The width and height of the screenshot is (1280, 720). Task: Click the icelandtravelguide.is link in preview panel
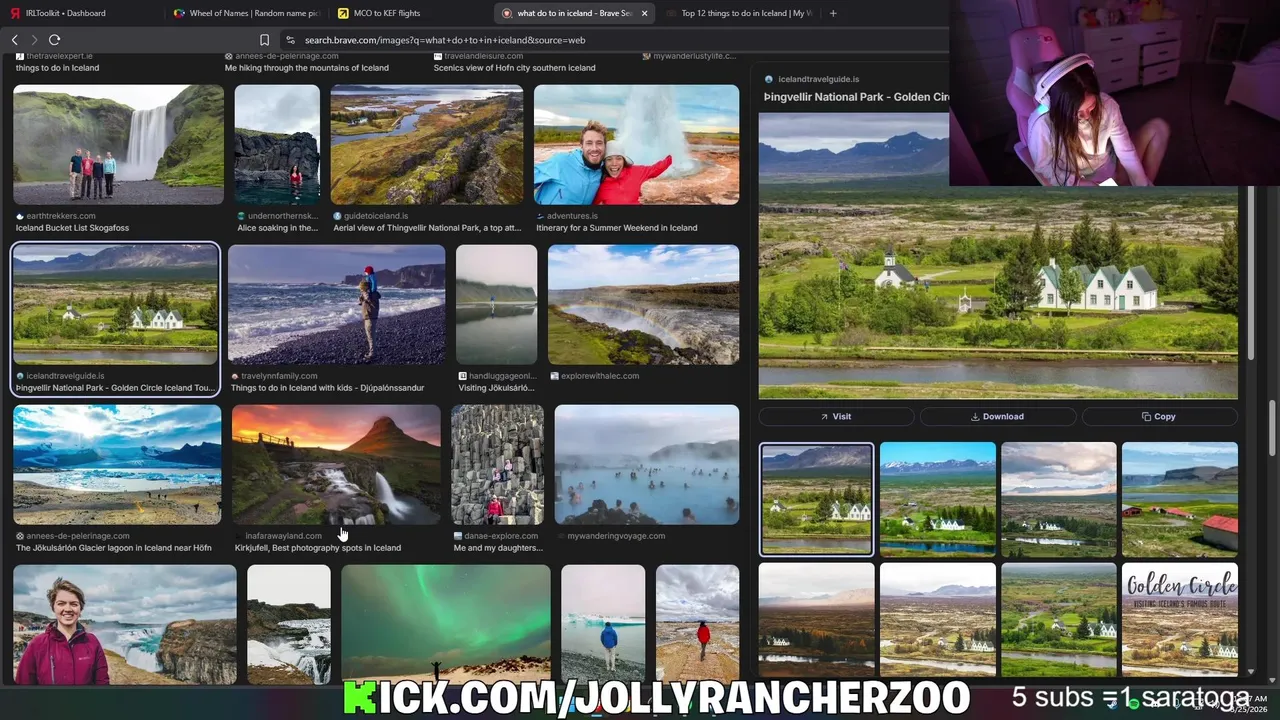pyautogui.click(x=818, y=79)
